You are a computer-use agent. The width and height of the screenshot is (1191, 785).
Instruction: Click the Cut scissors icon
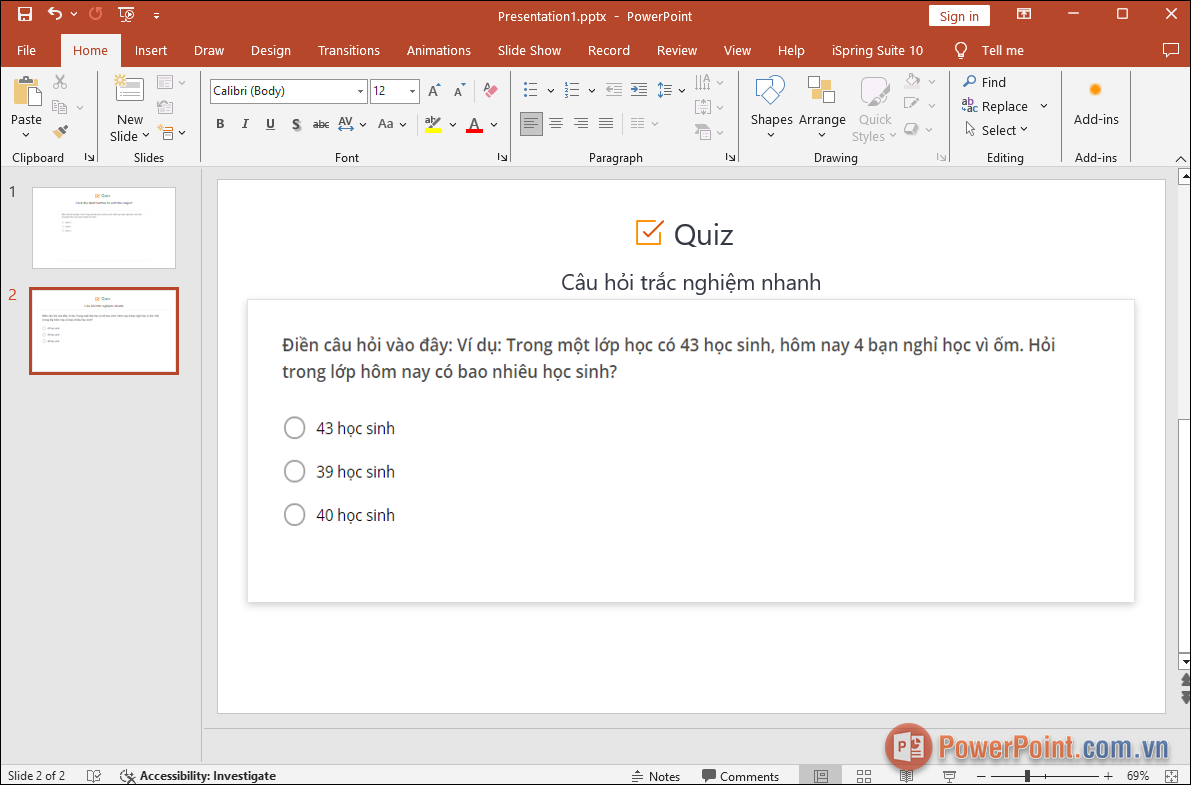point(60,81)
